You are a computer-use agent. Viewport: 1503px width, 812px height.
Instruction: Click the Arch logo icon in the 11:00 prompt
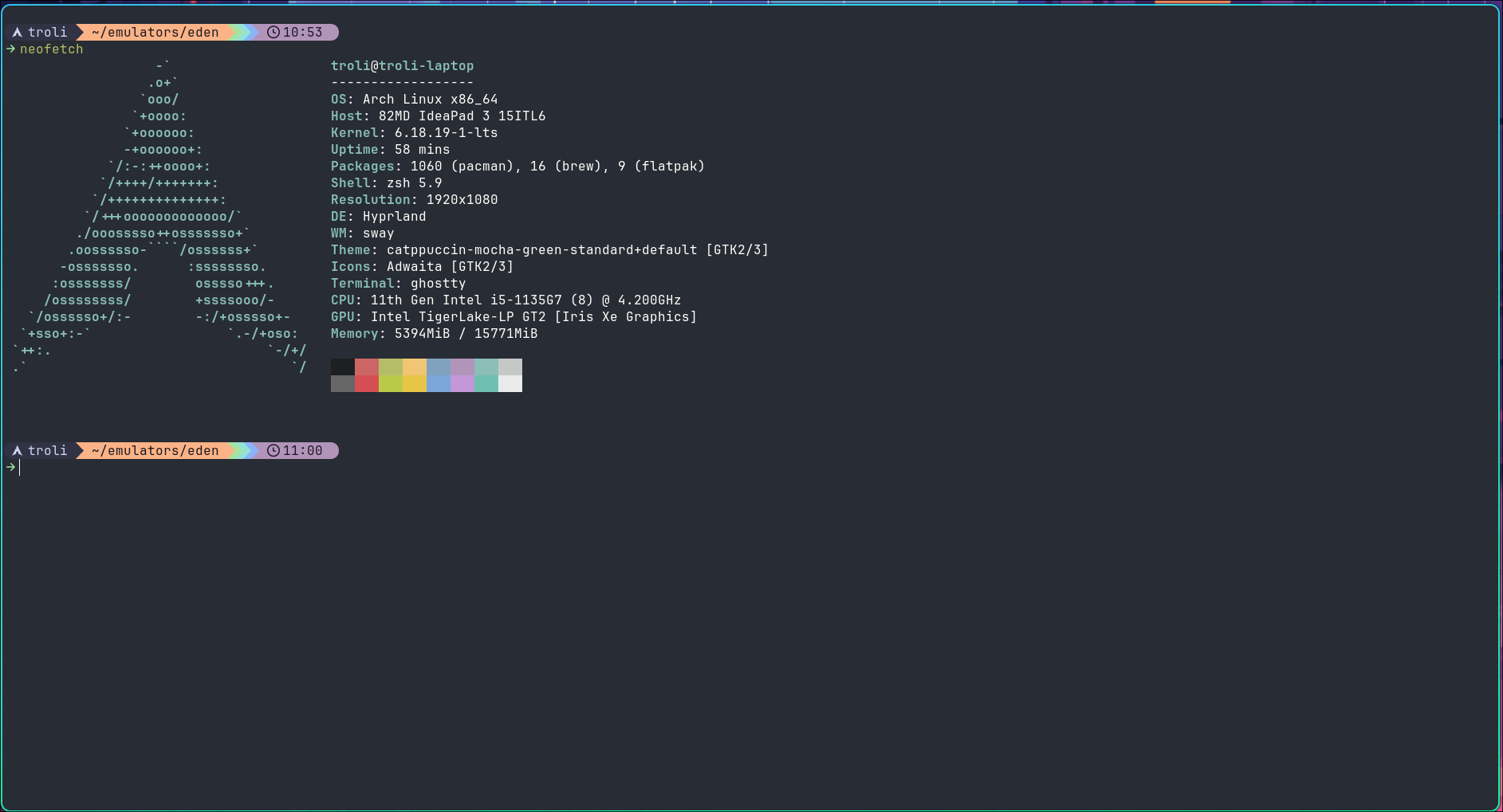pos(17,451)
